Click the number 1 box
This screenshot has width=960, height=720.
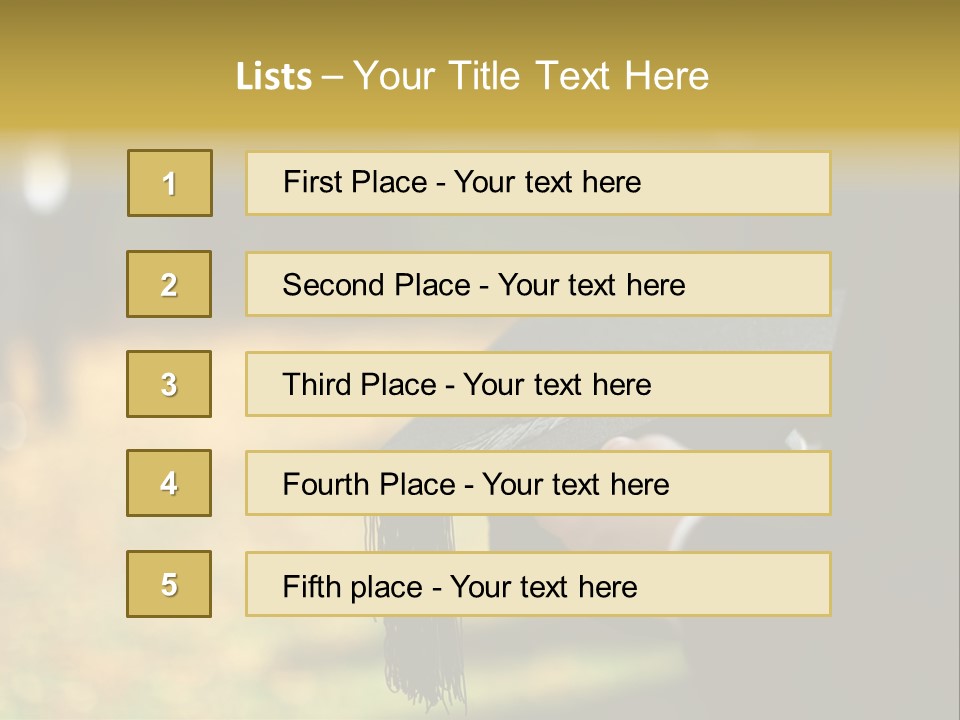(170, 183)
